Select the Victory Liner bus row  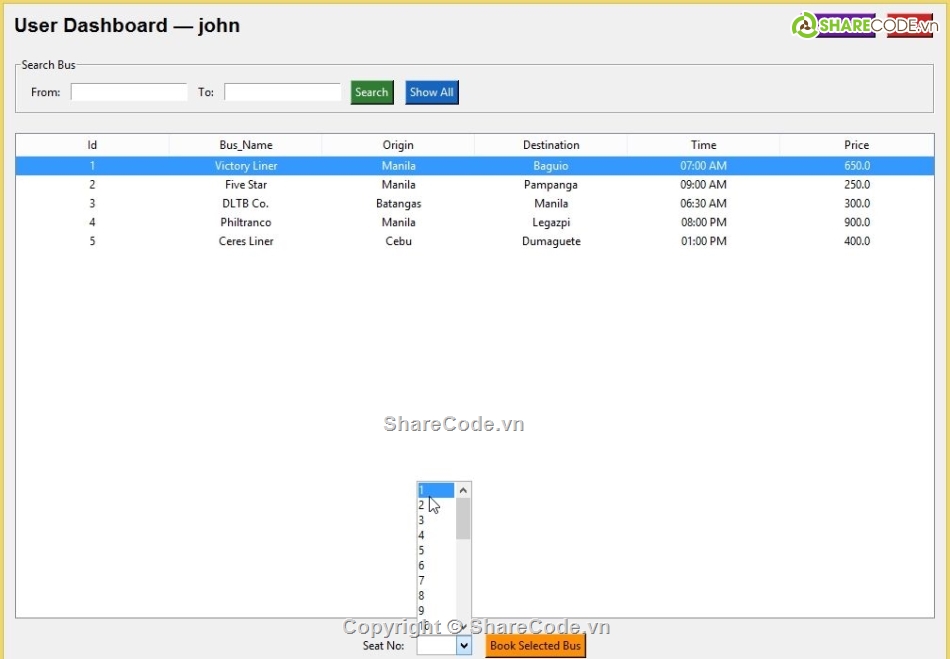click(x=400, y=165)
